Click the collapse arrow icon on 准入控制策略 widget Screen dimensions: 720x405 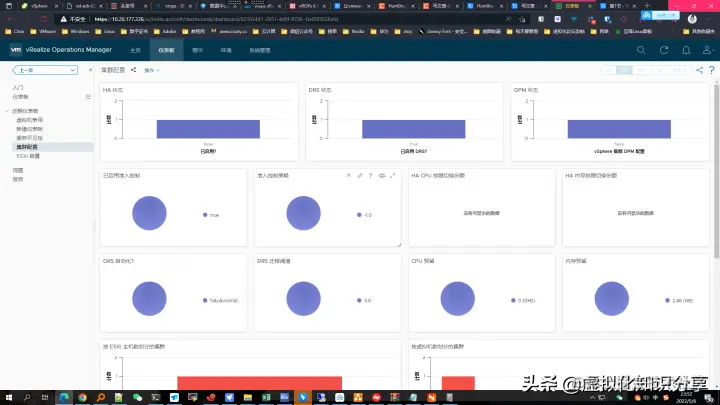pyautogui.click(x=349, y=175)
